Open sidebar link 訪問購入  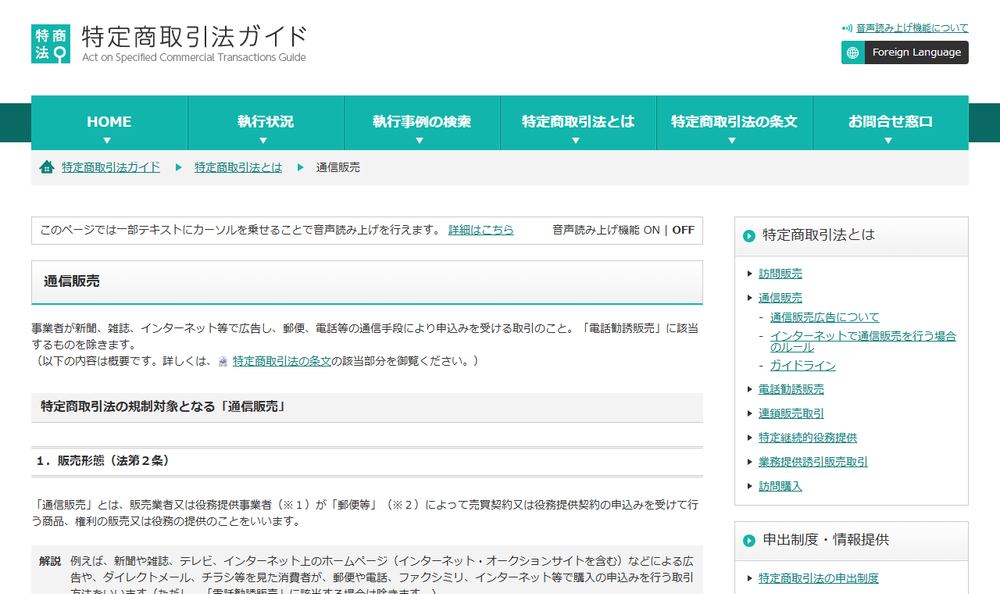780,486
